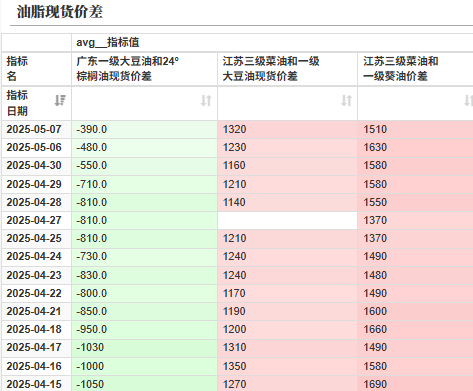Sort by 指标日期 column icon
Image resolution: width=473 pixels, height=391 pixels.
[60, 100]
